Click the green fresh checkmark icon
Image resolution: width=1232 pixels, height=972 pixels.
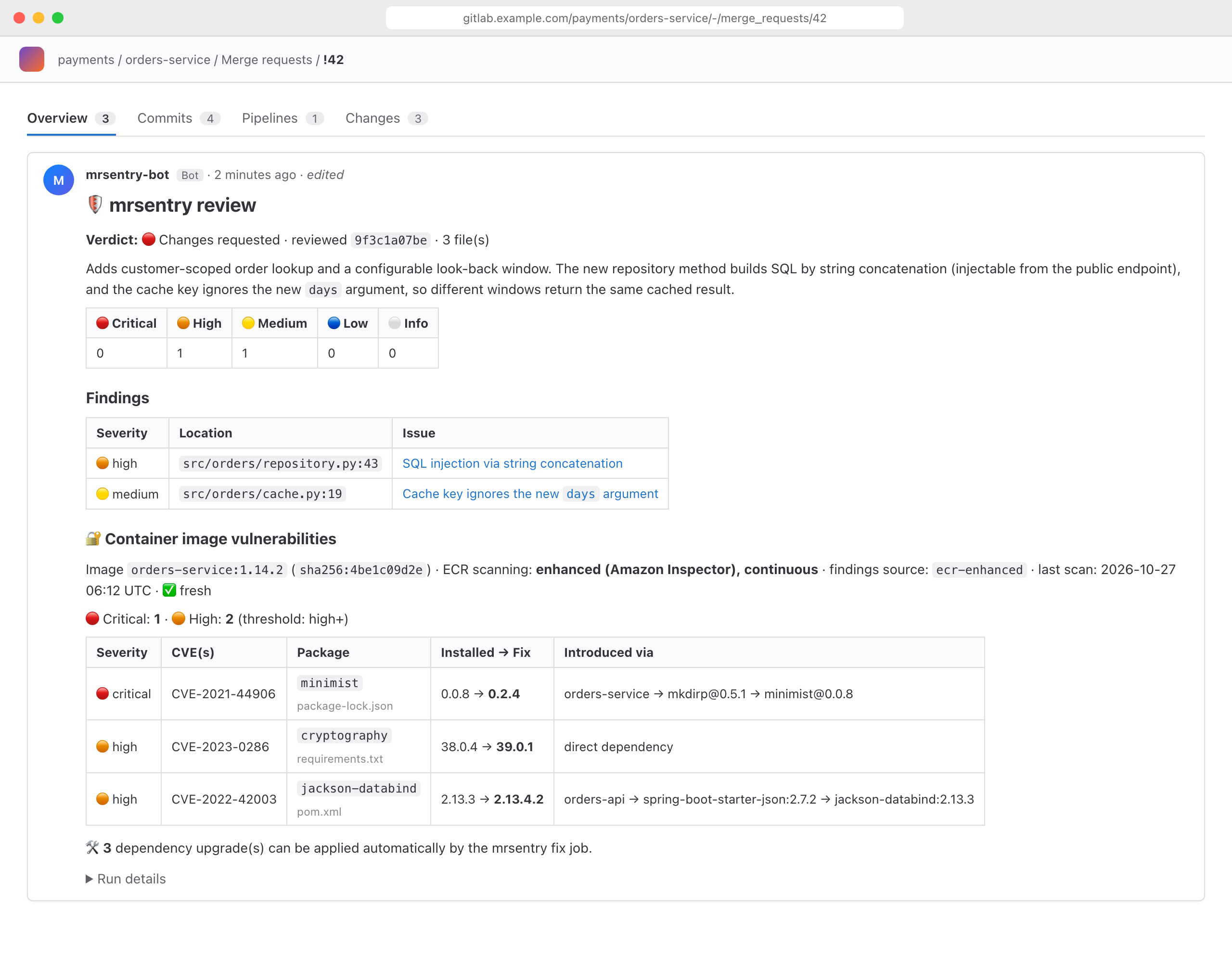169,590
